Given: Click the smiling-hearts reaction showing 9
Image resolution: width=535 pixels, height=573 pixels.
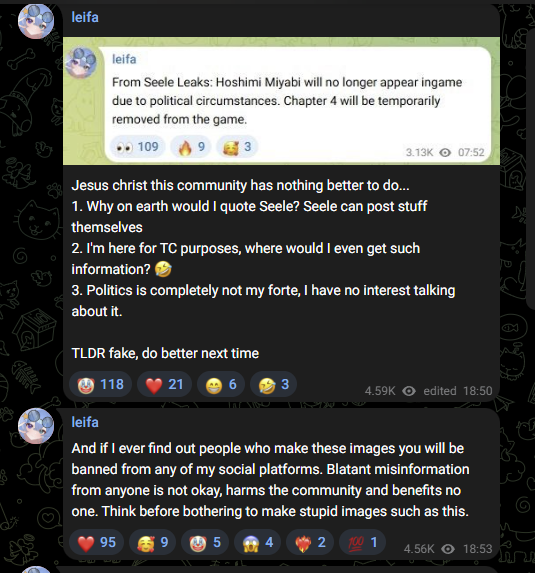Looking at the screenshot, I should tap(152, 542).
